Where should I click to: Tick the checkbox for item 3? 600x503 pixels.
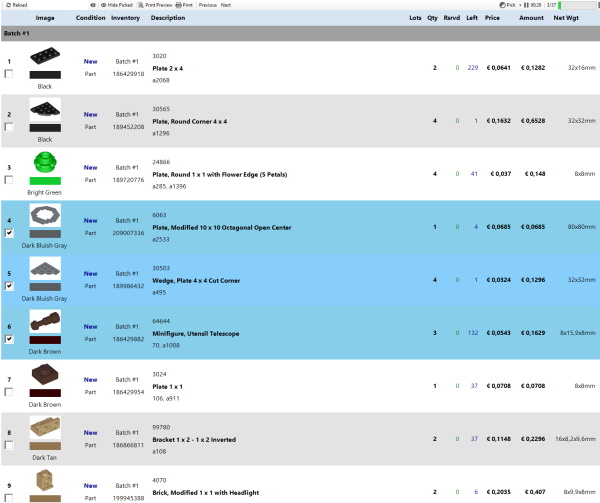(9, 180)
